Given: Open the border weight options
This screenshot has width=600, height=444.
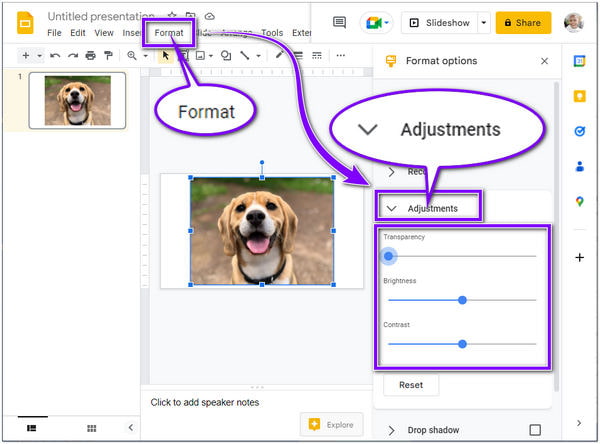Looking at the screenshot, I should click(x=298, y=56).
